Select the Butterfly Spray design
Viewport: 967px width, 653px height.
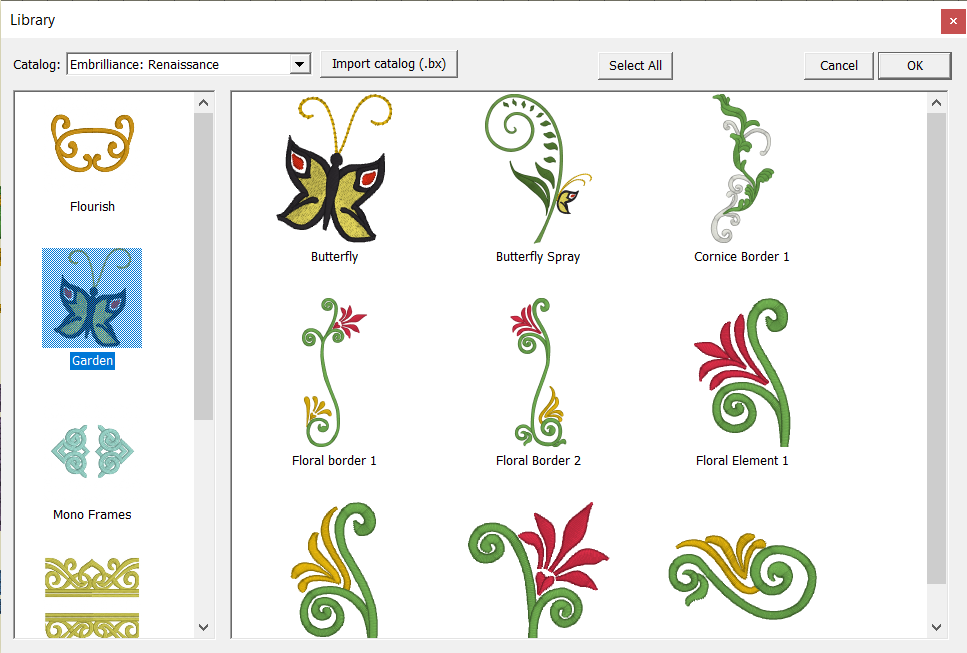pos(537,170)
